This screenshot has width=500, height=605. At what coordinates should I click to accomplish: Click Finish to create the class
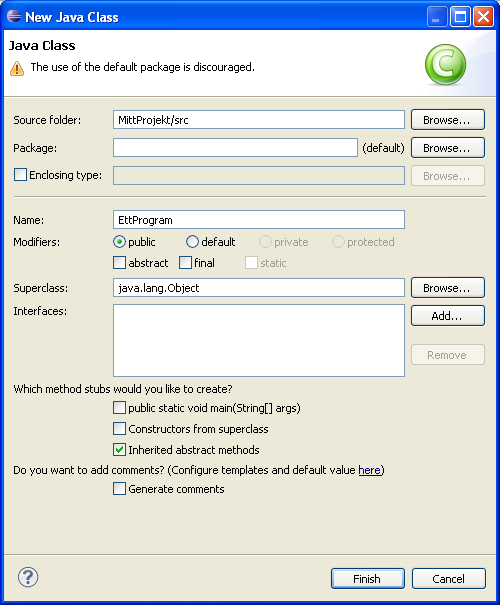[x=368, y=578]
